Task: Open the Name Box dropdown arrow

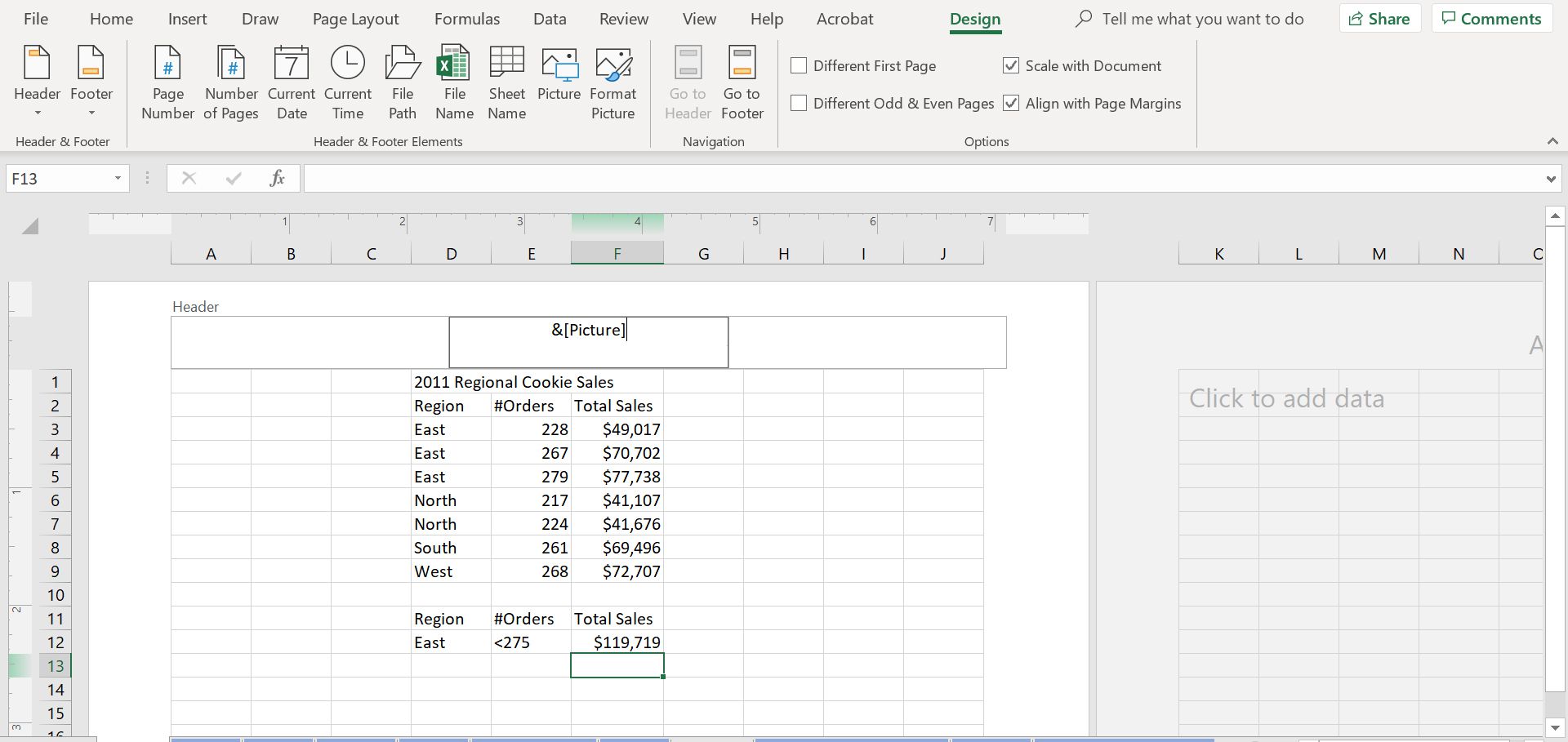Action: tap(118, 178)
